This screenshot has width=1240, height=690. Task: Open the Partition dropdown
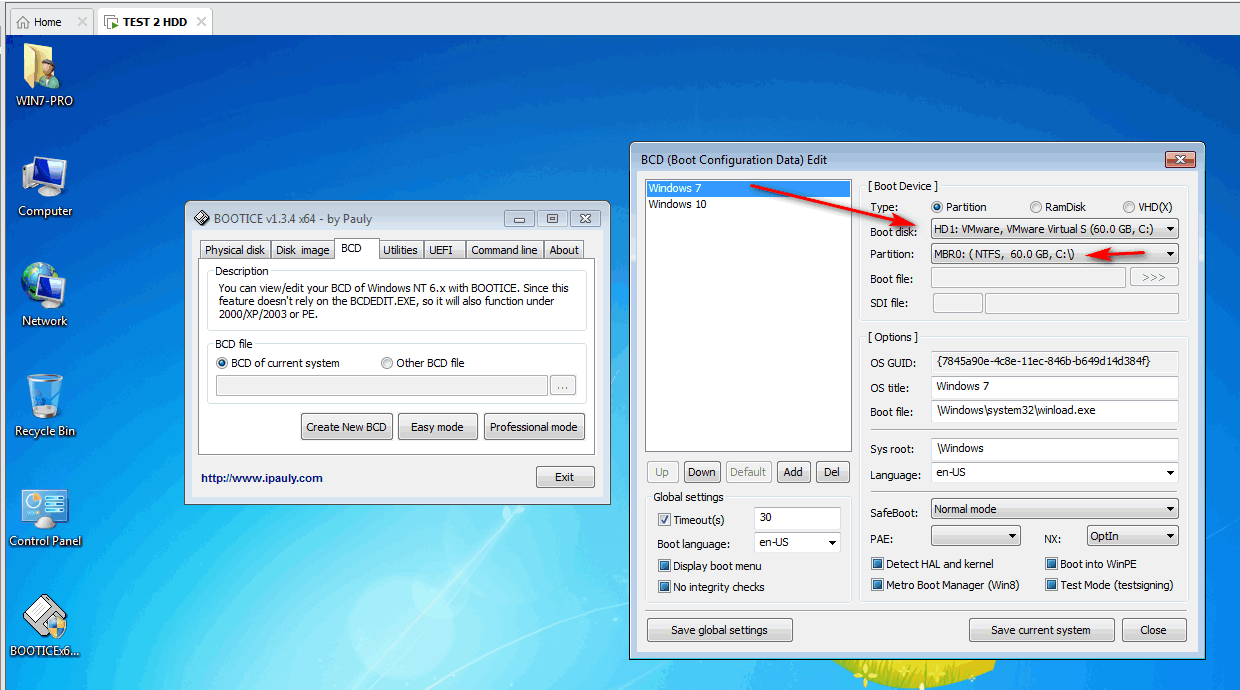pos(1054,254)
